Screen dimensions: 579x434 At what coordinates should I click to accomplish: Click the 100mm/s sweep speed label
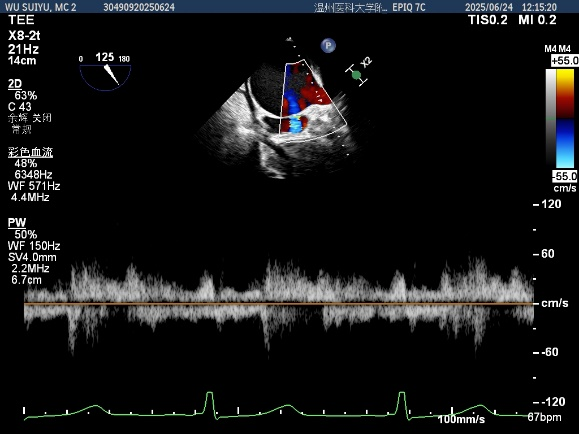[462, 419]
